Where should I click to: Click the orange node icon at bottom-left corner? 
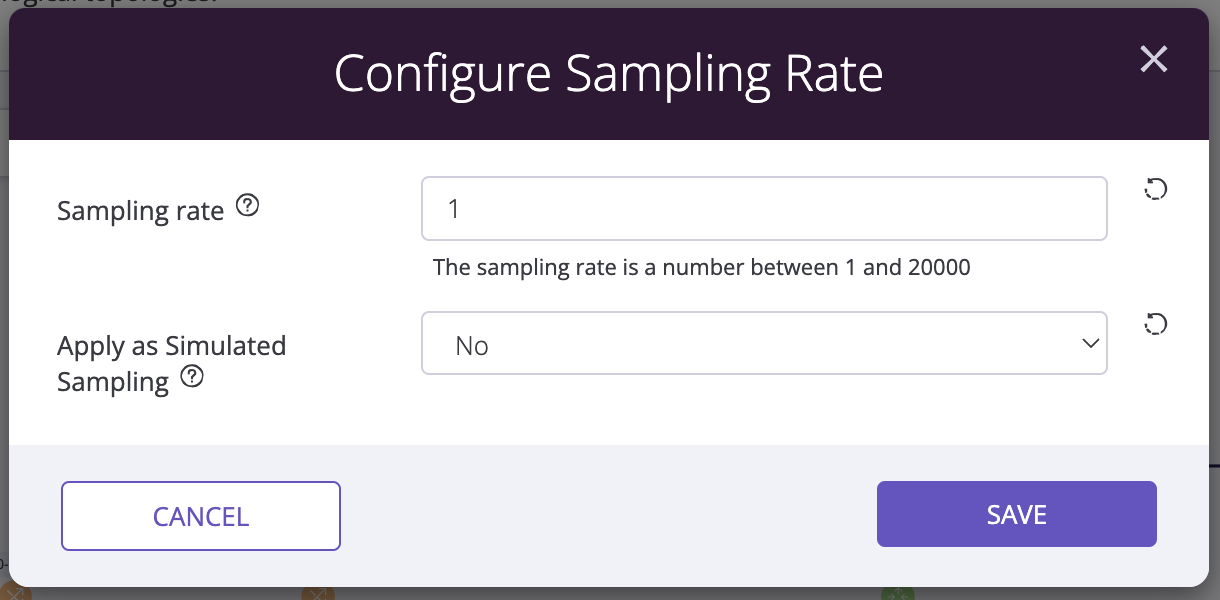[x=15, y=593]
